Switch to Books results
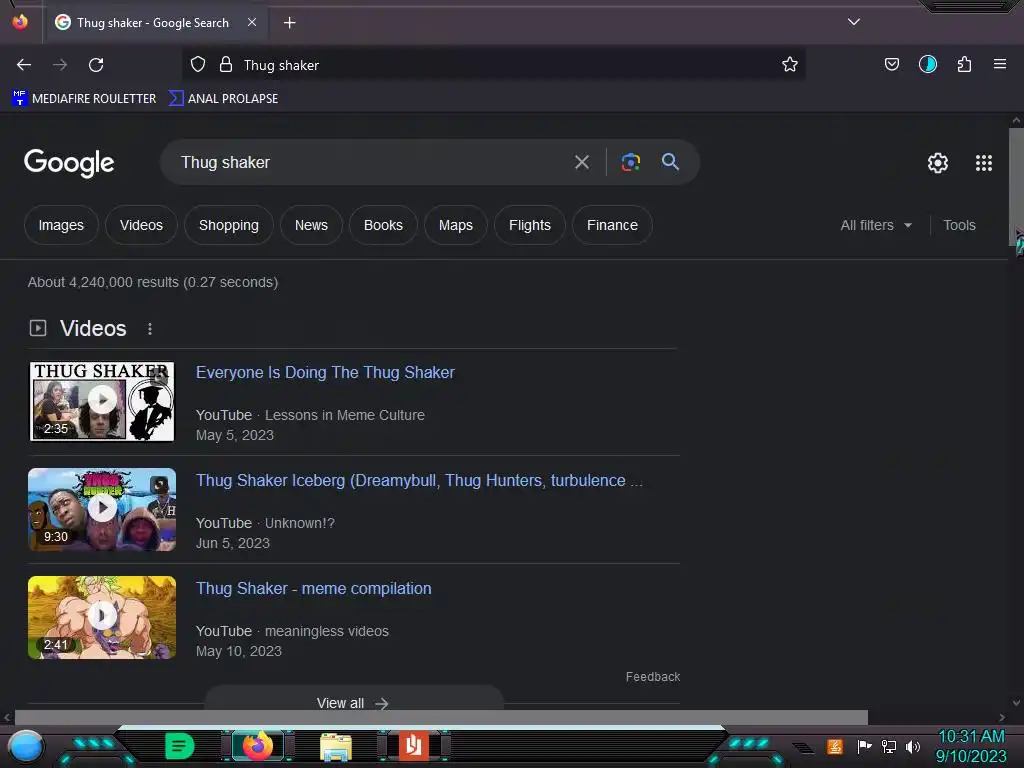This screenshot has height=768, width=1024. (383, 225)
